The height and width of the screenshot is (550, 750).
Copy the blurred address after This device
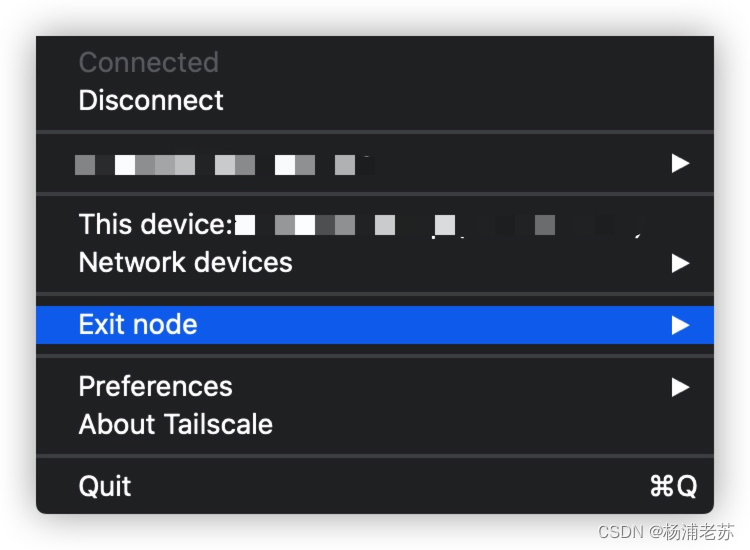[438, 224]
